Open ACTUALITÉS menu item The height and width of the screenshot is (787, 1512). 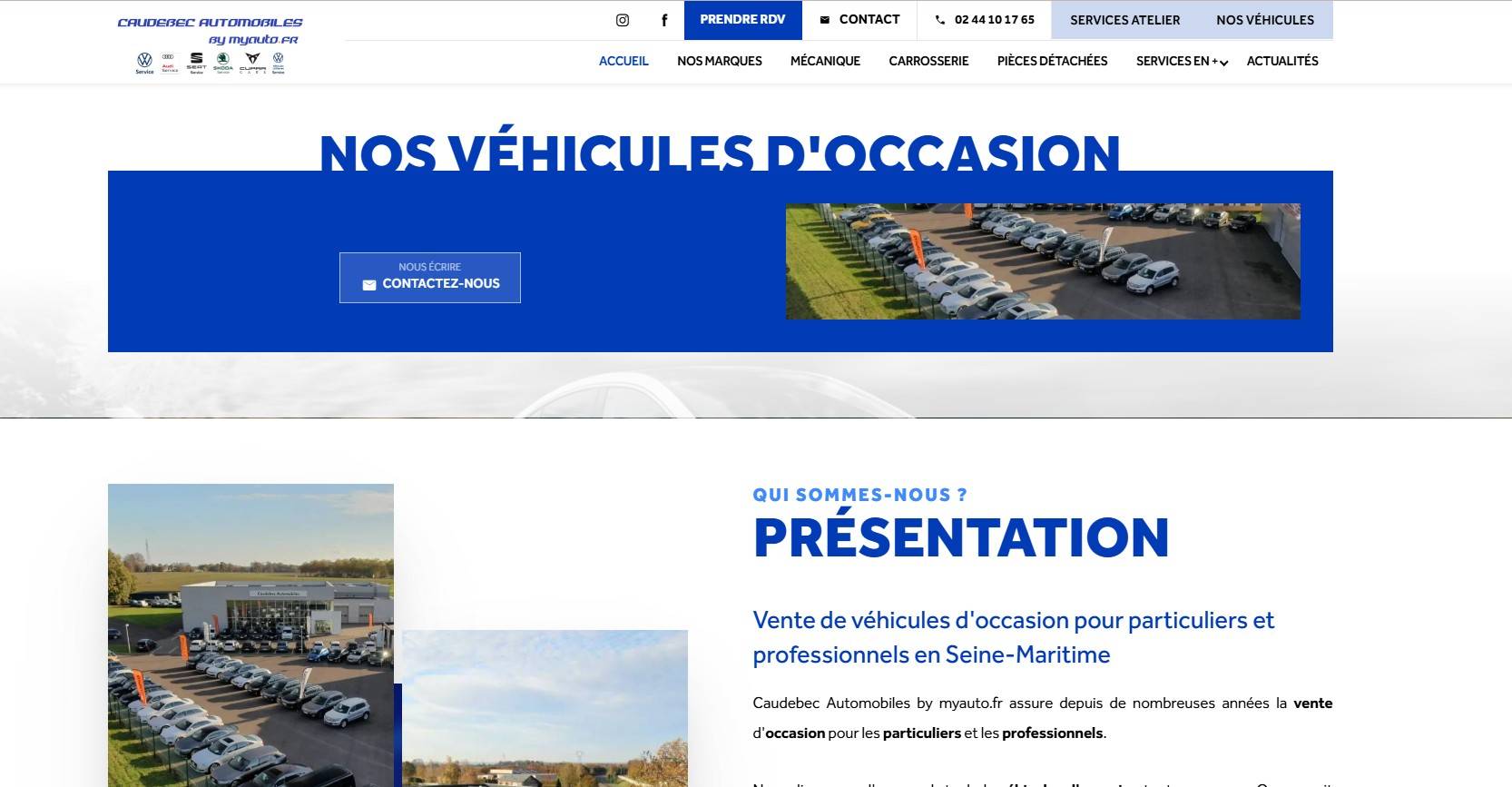tap(1282, 61)
